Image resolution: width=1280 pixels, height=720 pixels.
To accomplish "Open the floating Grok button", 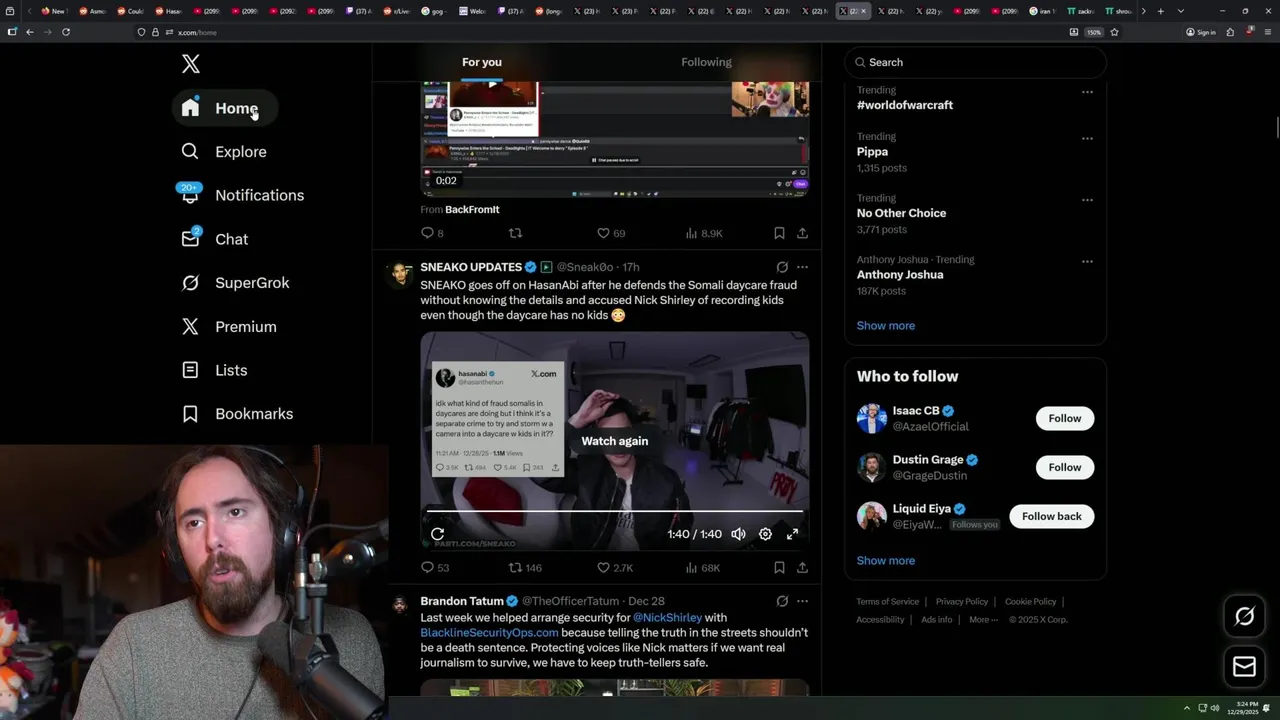I will pyautogui.click(x=1244, y=616).
